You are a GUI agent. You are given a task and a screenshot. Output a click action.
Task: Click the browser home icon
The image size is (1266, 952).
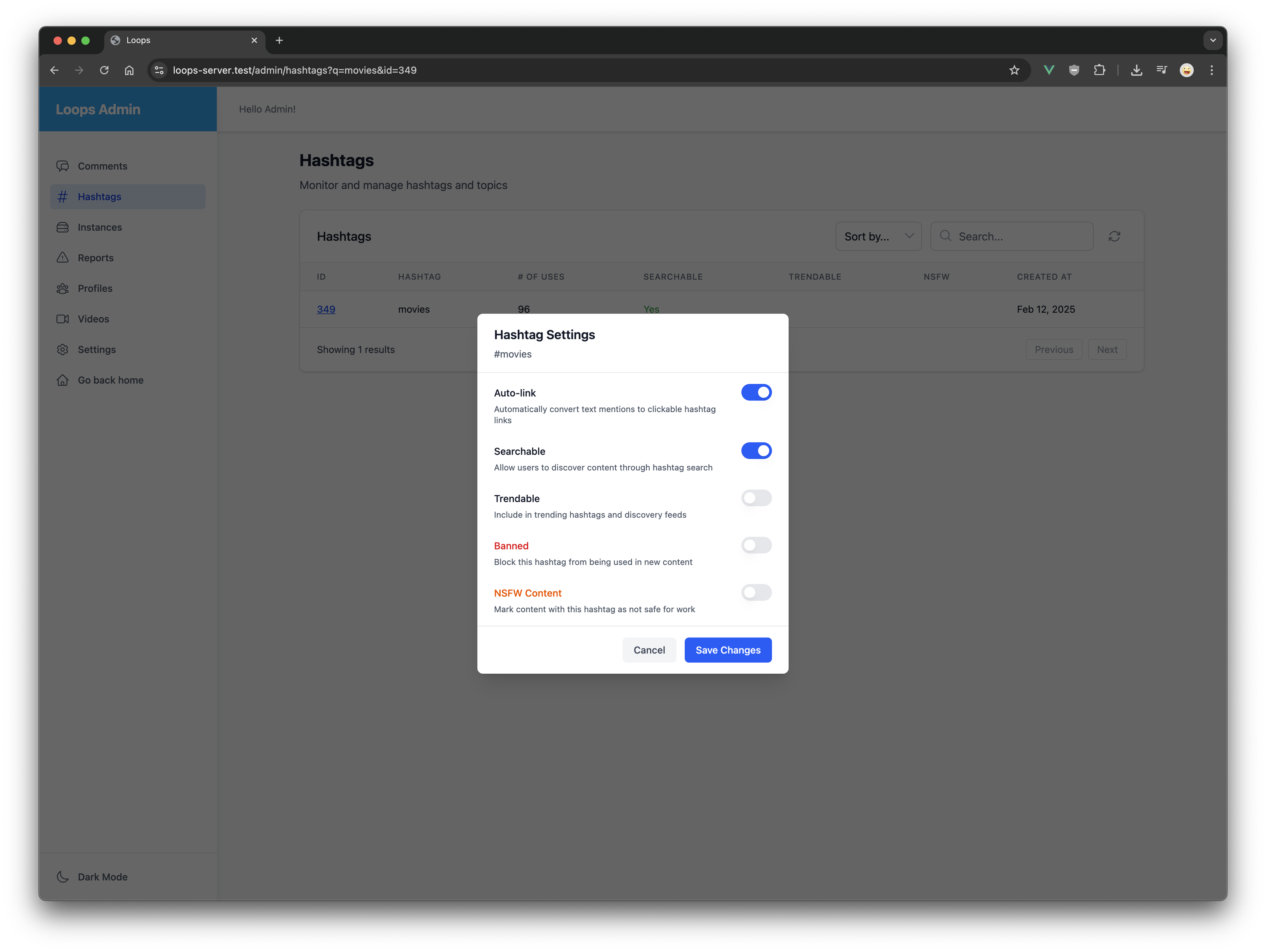[x=129, y=71]
